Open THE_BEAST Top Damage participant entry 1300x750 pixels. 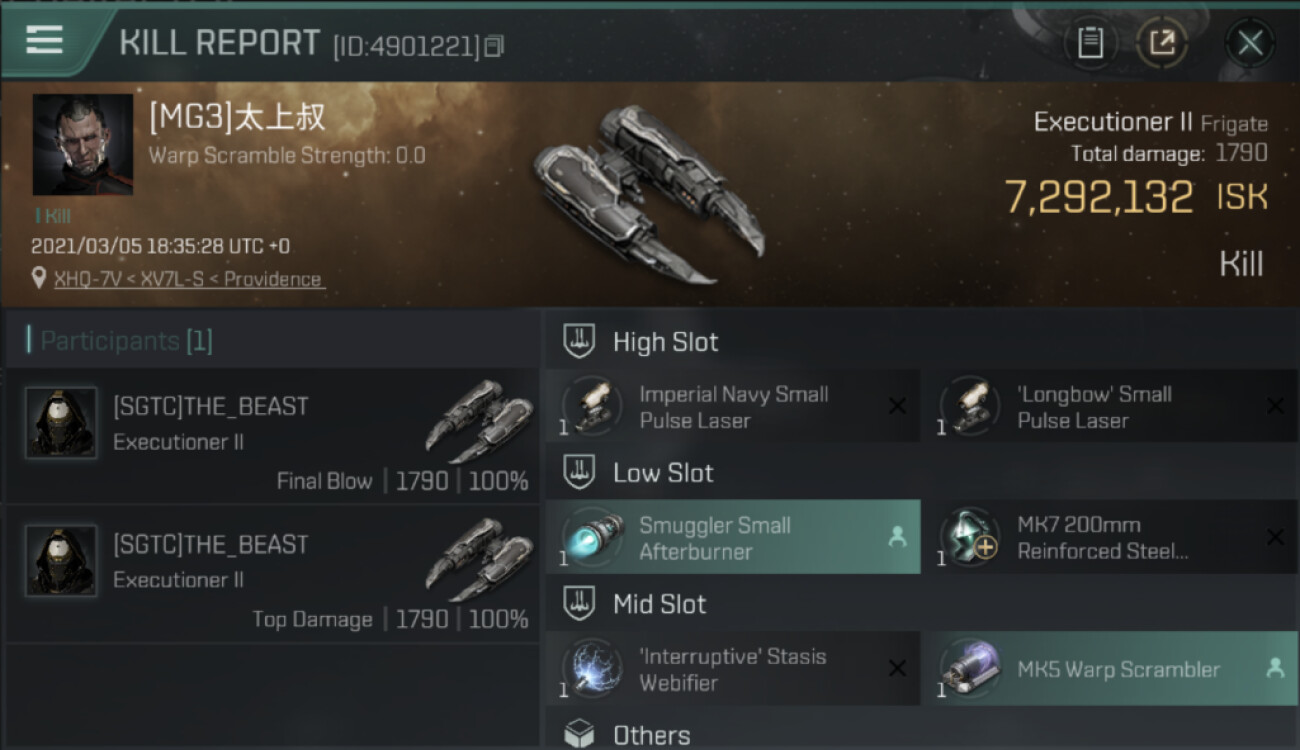(270, 574)
